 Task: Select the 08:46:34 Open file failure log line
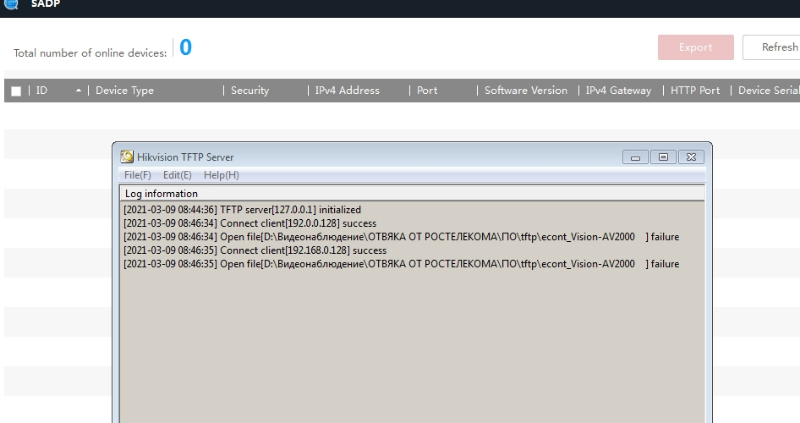tap(401, 237)
